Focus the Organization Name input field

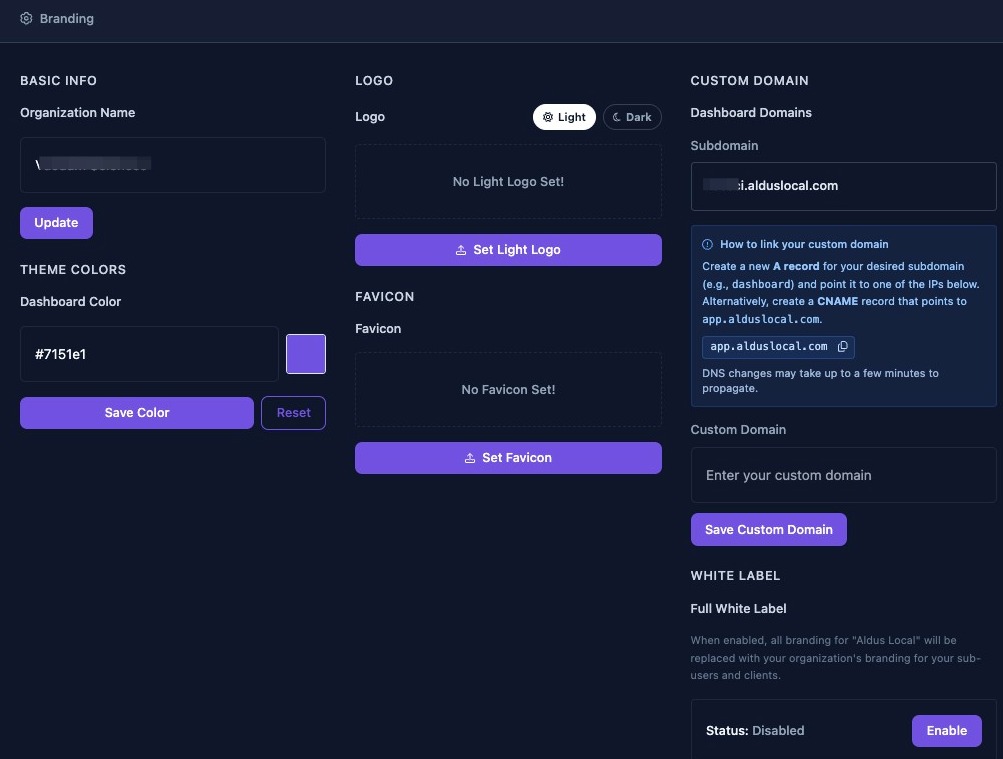pos(173,165)
